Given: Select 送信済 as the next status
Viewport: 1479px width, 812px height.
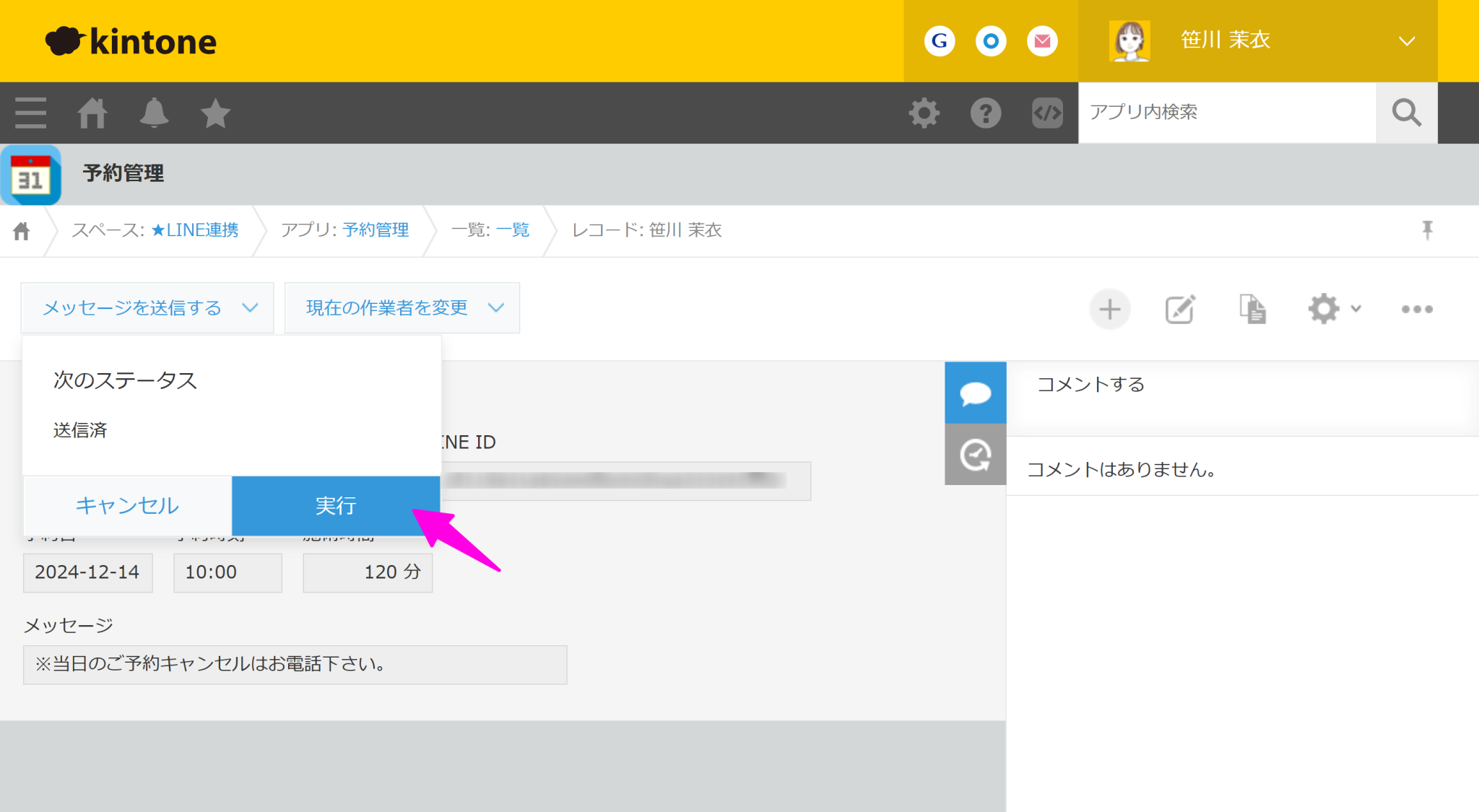Looking at the screenshot, I should click(79, 429).
